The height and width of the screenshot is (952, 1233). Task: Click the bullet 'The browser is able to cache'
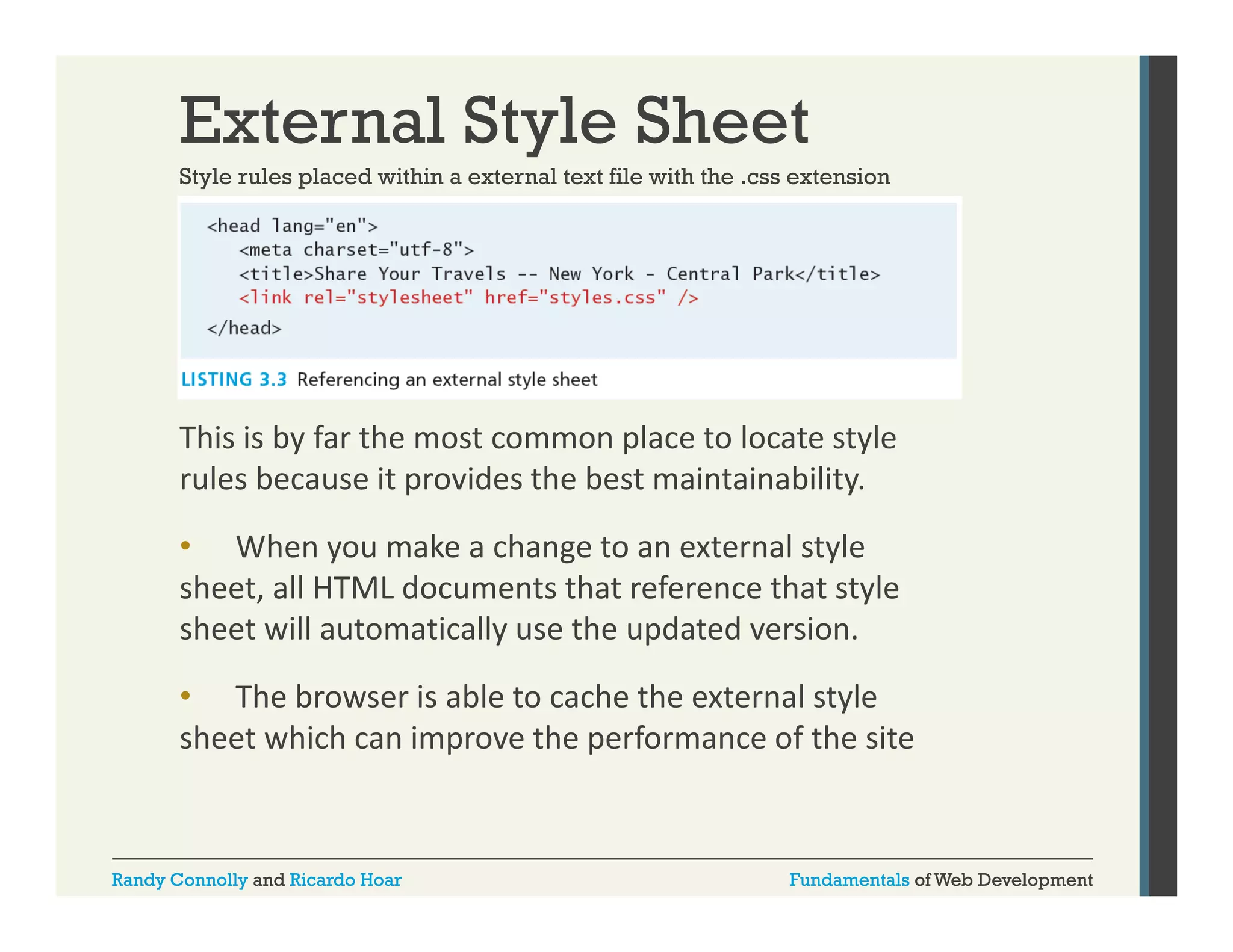pos(547,717)
